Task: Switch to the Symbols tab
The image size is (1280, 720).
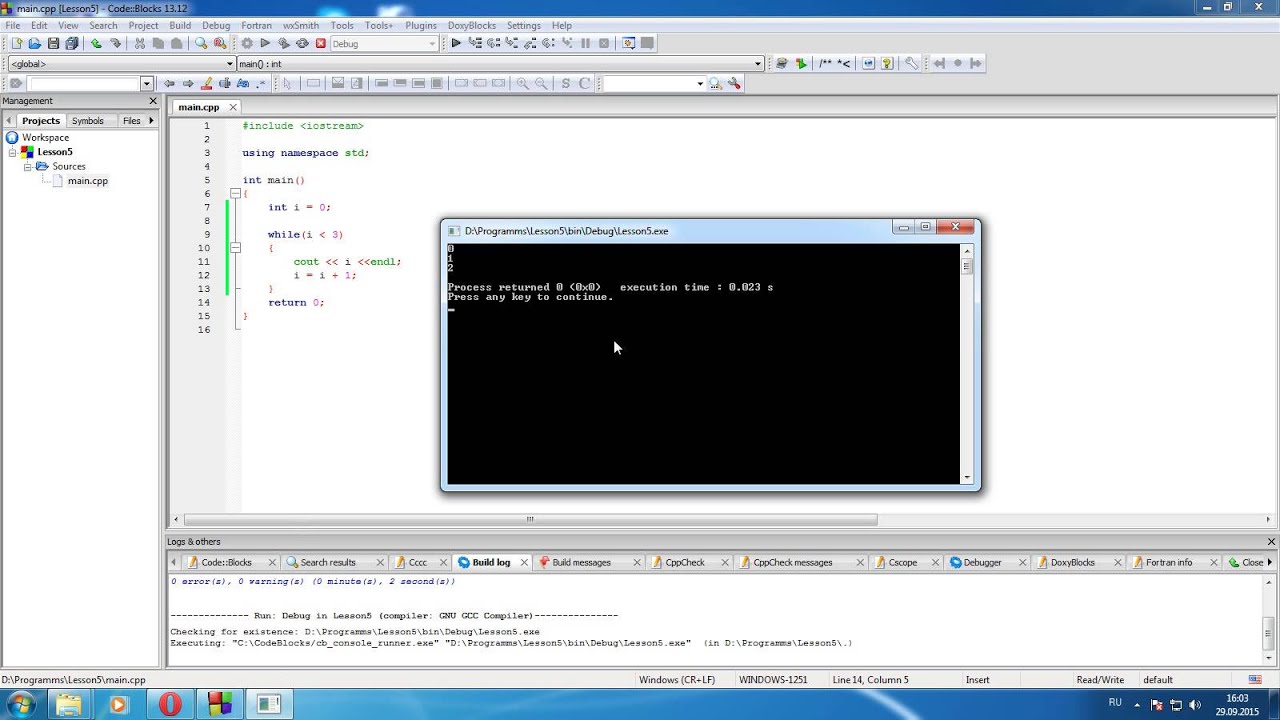Action: point(88,121)
